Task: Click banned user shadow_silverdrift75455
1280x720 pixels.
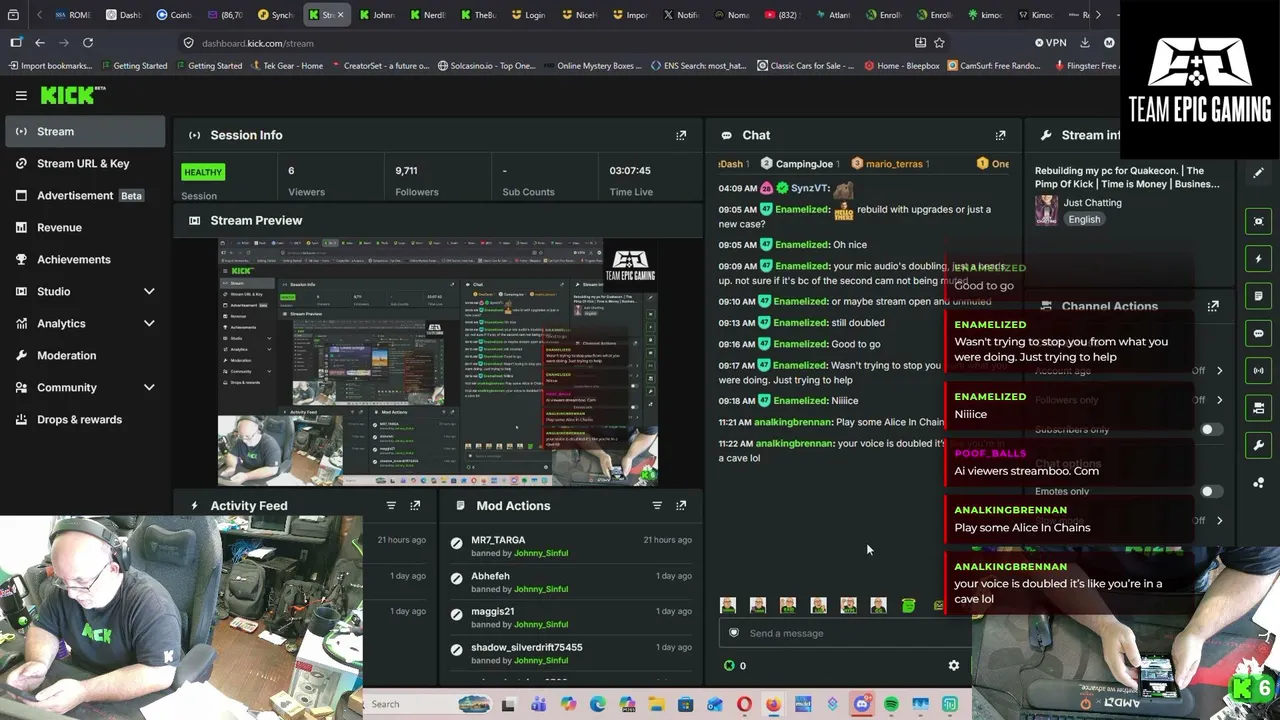Action: pos(527,647)
